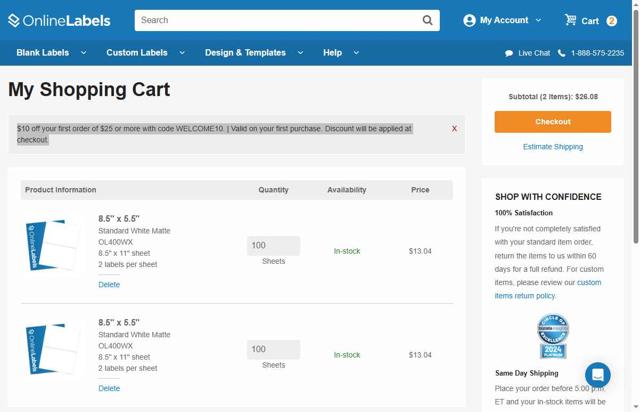The image size is (640, 412).
Task: Click the 100% Satisfaction heading
Action: (x=523, y=213)
